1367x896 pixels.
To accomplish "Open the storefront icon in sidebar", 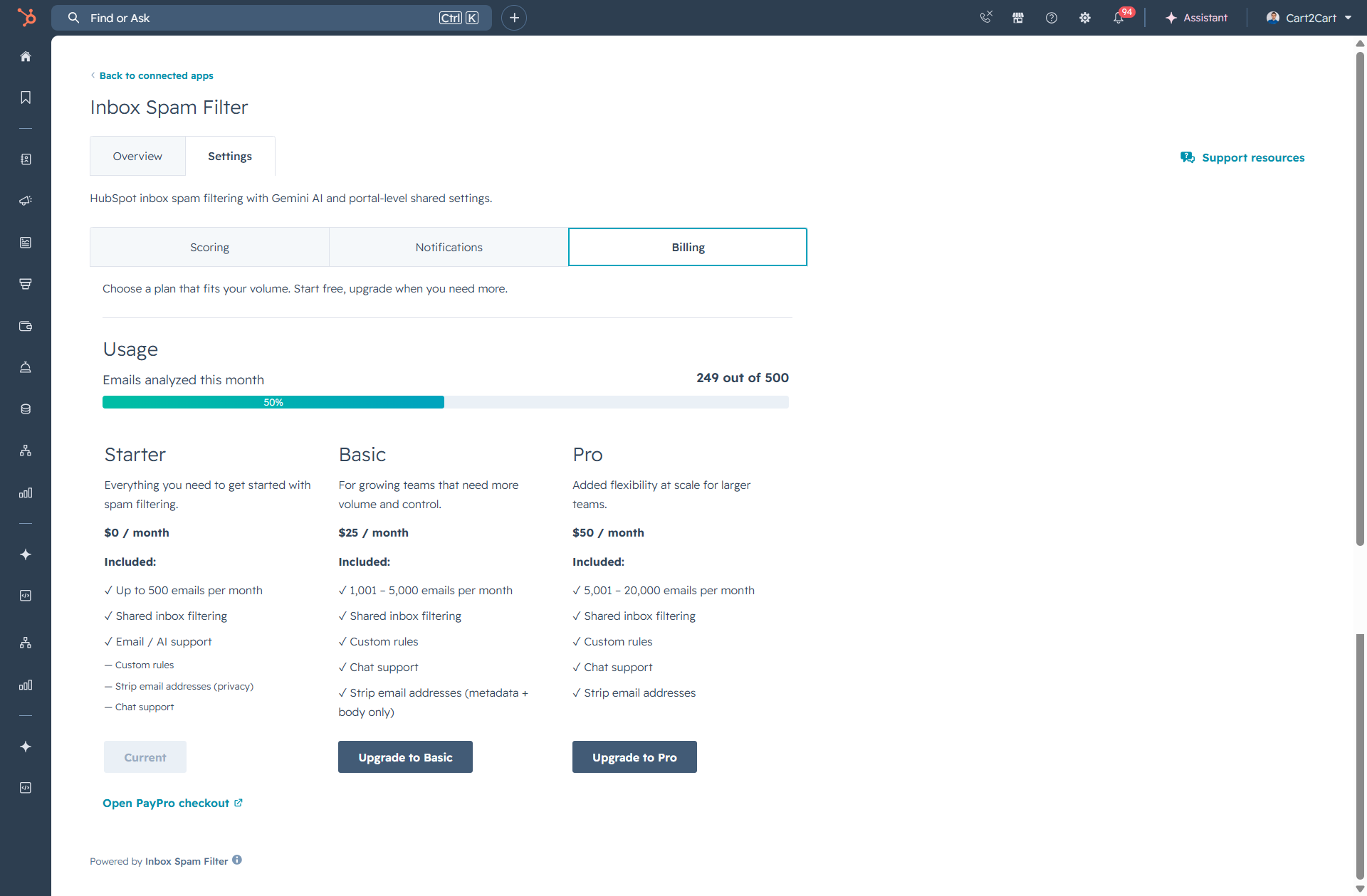I will point(26,284).
